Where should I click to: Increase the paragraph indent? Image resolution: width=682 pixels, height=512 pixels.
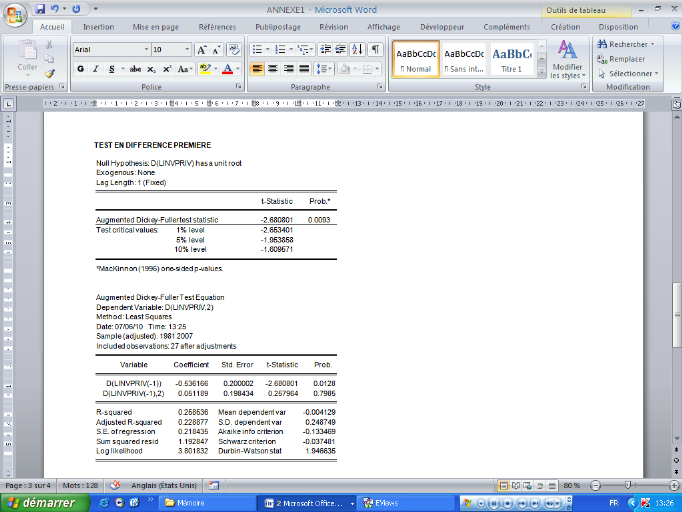(340, 49)
